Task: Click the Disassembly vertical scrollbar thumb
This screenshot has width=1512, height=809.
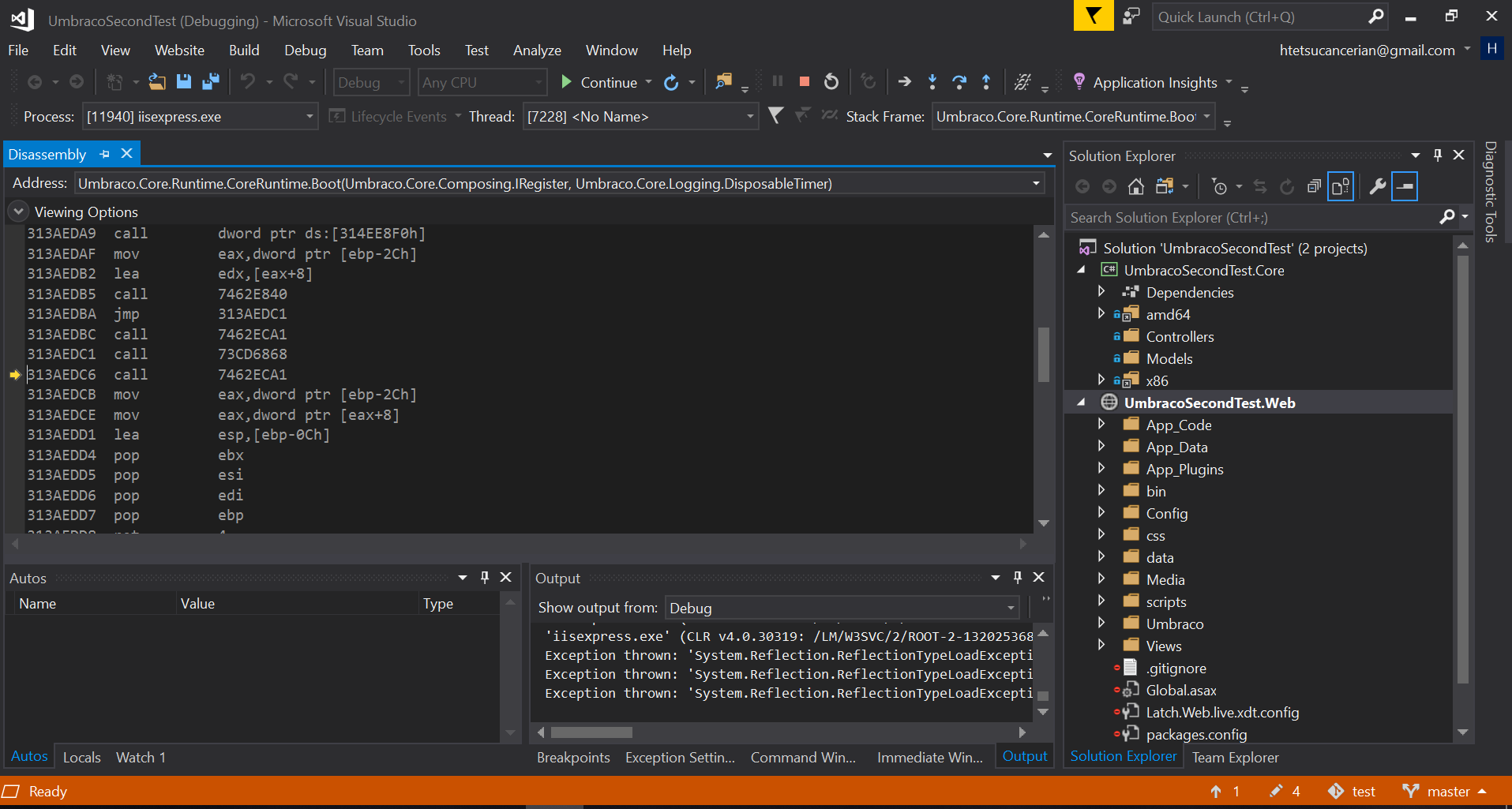Action: pyautogui.click(x=1044, y=354)
